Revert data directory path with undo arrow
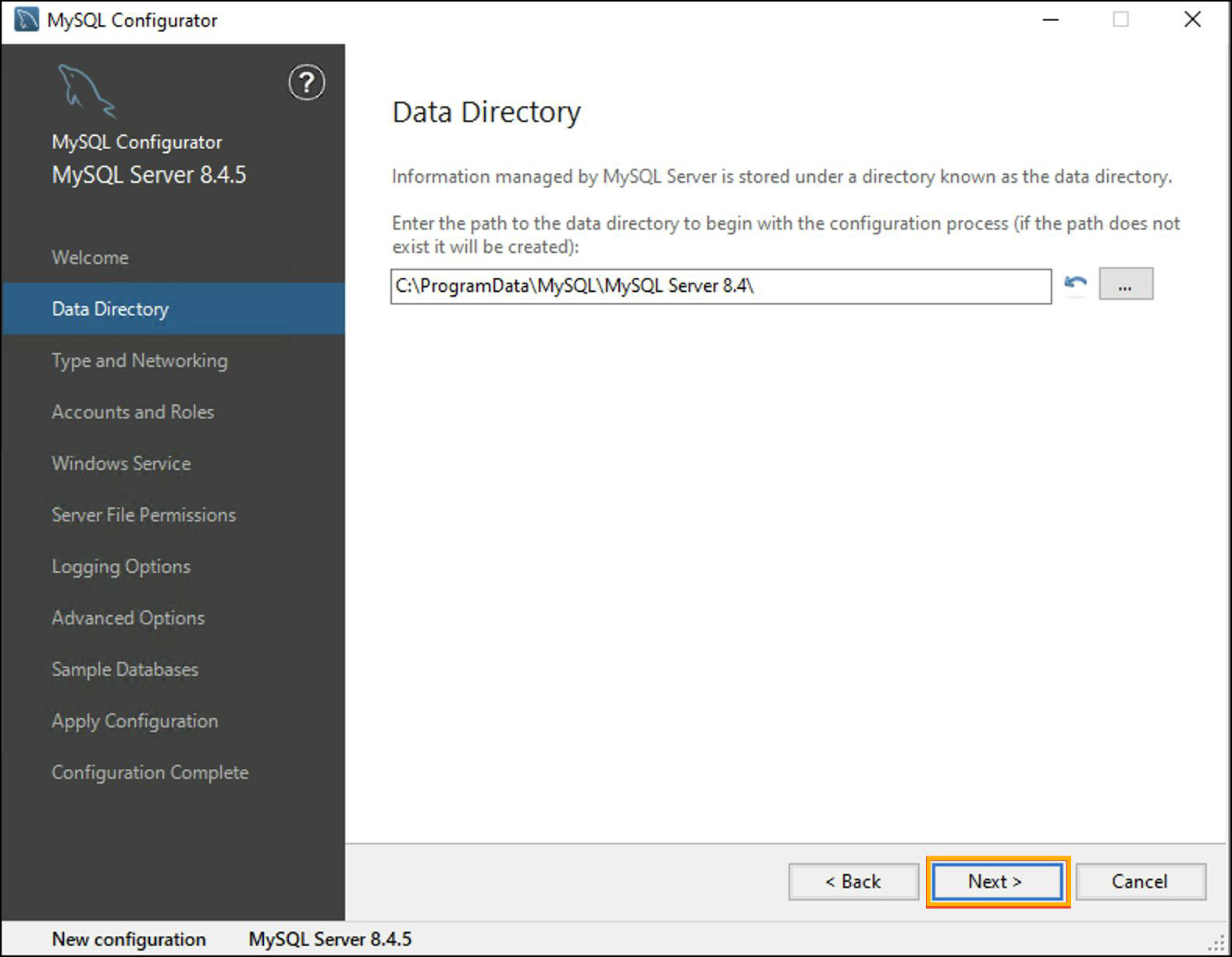This screenshot has width=1232, height=957. [x=1076, y=284]
